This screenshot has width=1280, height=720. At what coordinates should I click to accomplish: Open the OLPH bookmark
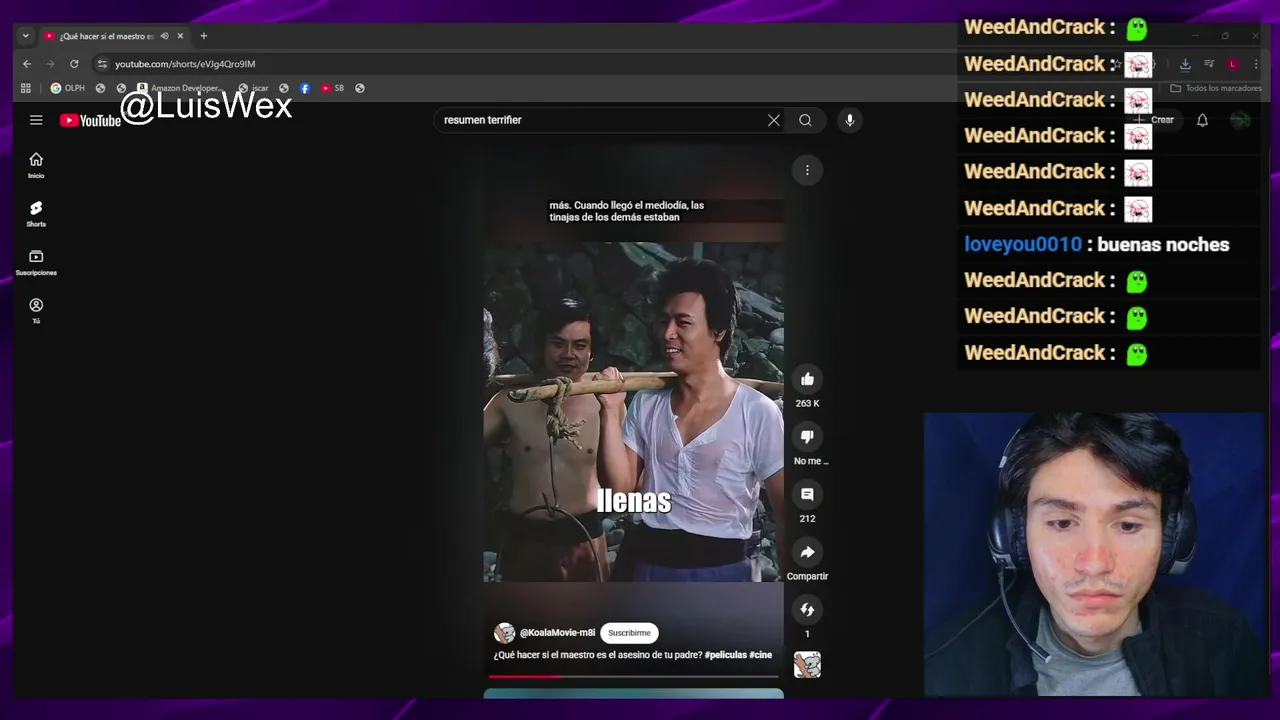point(68,88)
